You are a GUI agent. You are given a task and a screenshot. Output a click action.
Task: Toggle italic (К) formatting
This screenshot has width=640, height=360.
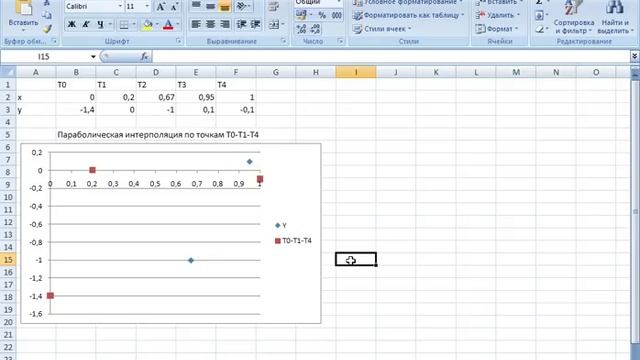click(86, 24)
